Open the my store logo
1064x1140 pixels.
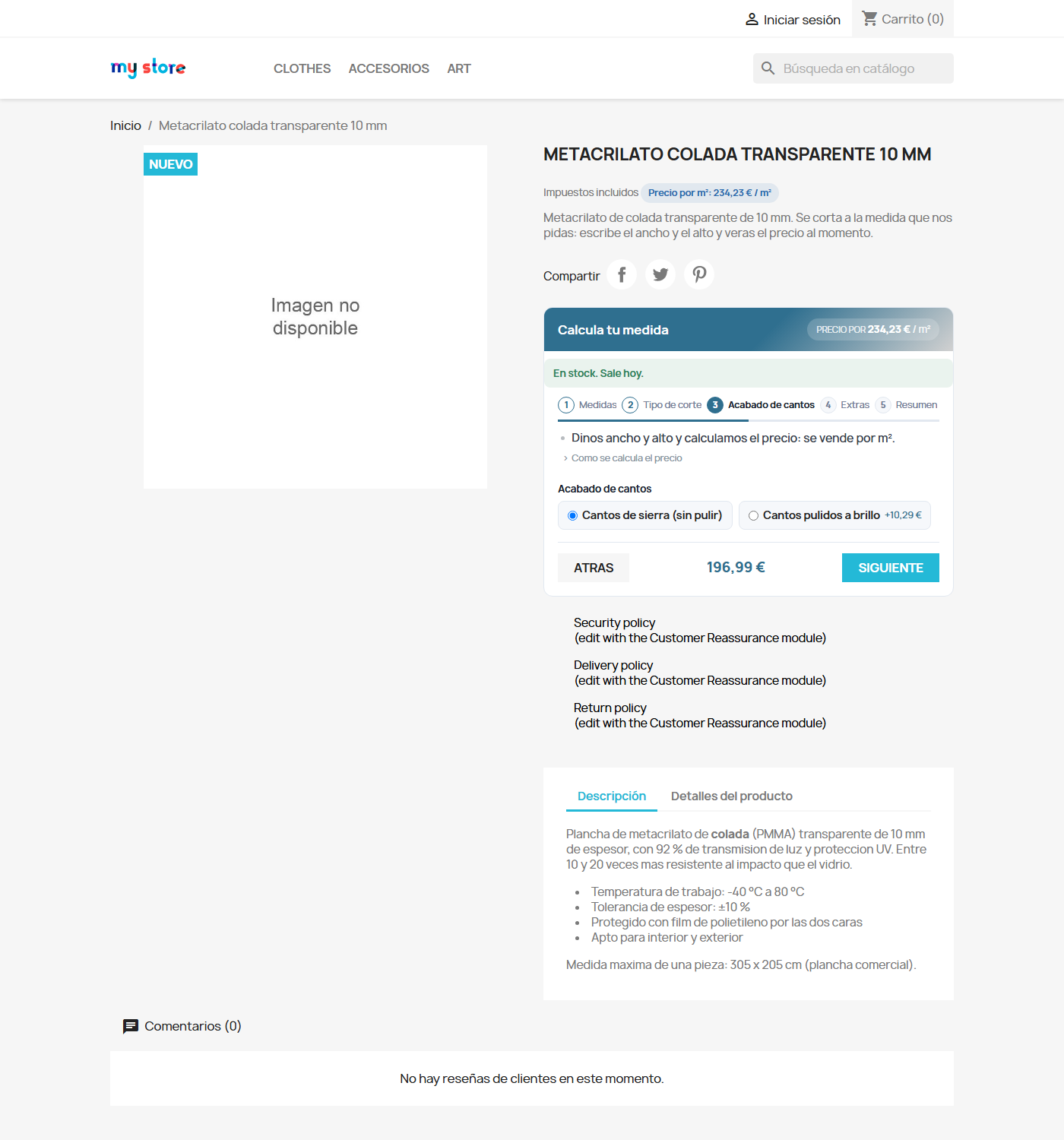pyautogui.click(x=148, y=68)
